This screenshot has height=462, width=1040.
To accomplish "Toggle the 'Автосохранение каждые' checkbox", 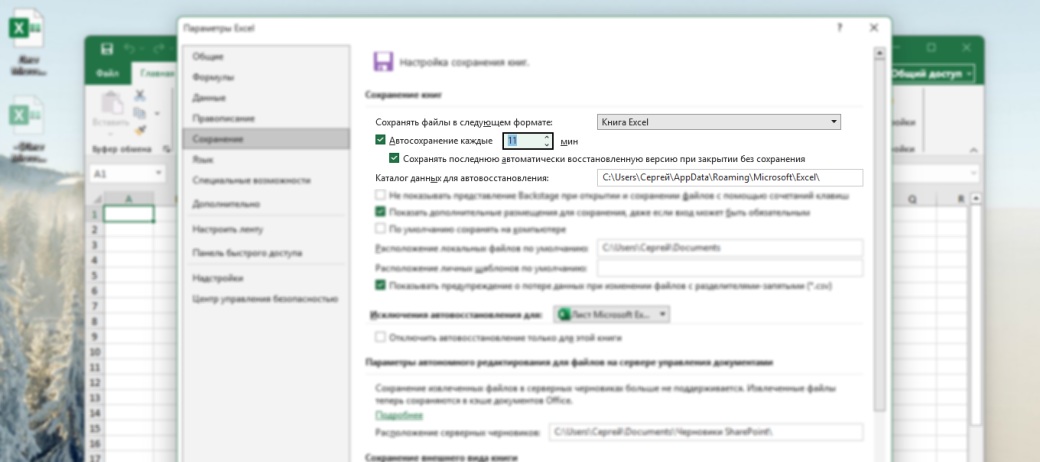I will (x=380, y=141).
